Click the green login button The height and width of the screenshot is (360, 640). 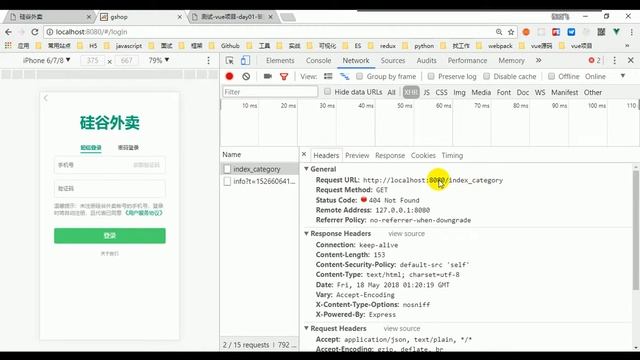110,236
